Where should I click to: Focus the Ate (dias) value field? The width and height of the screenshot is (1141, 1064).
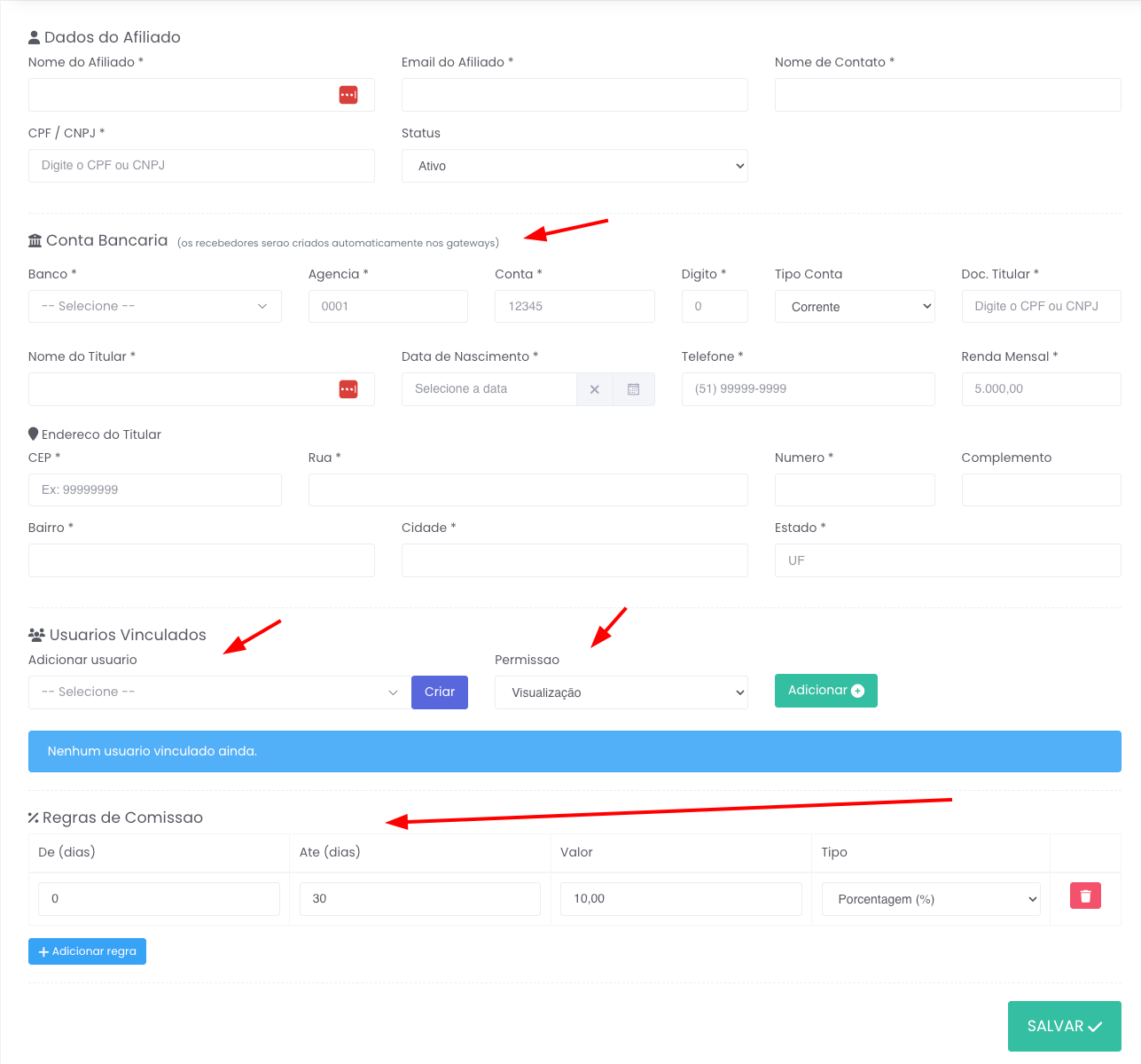[420, 899]
